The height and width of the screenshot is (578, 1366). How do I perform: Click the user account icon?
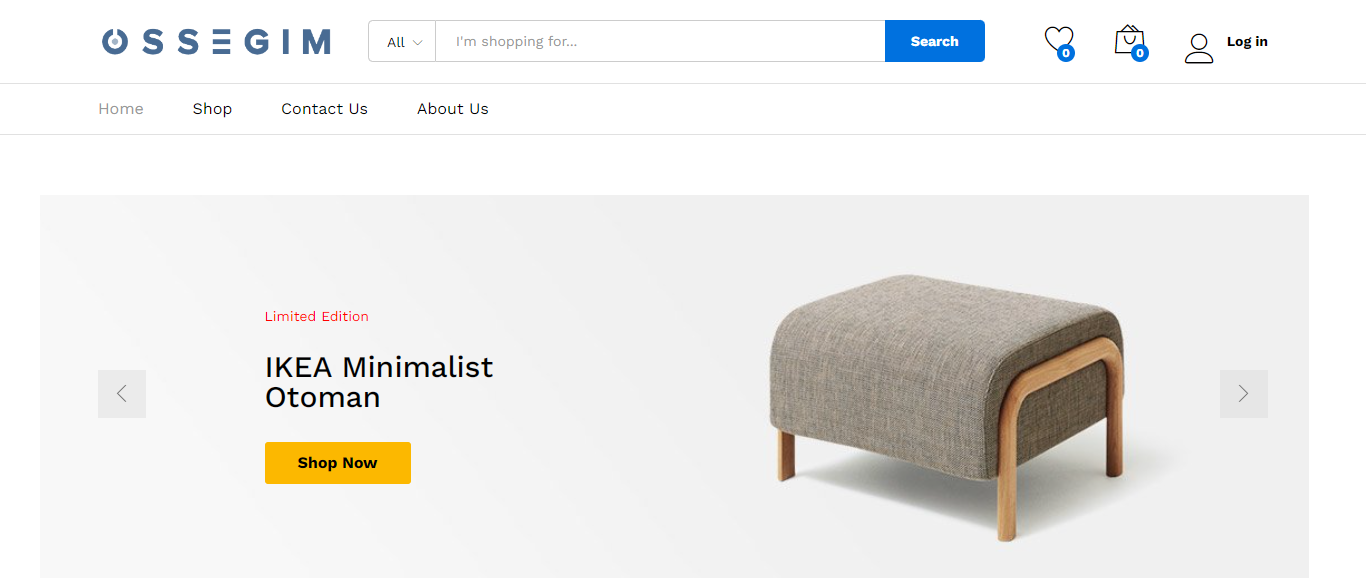[x=1198, y=48]
